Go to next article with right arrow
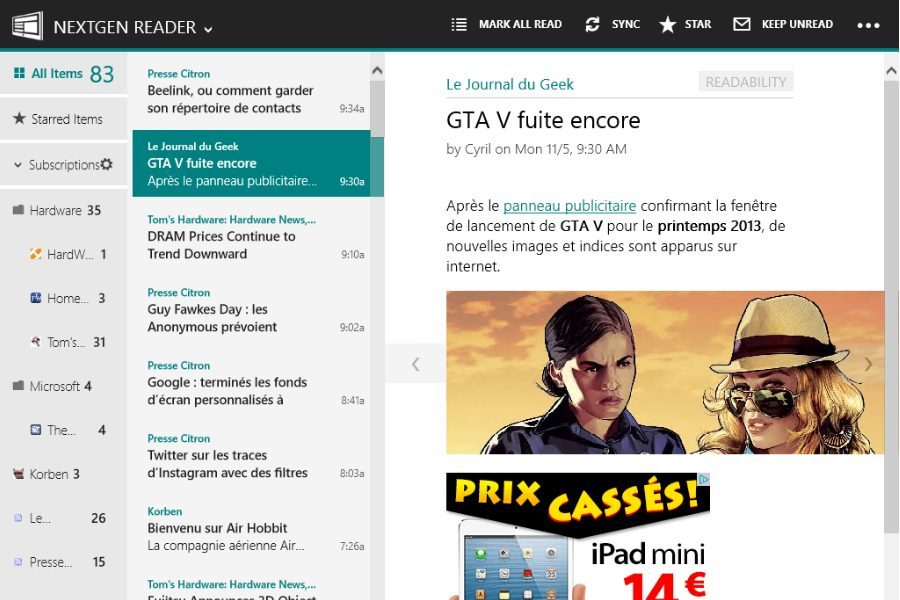This screenshot has height=600, width=900. tap(868, 364)
